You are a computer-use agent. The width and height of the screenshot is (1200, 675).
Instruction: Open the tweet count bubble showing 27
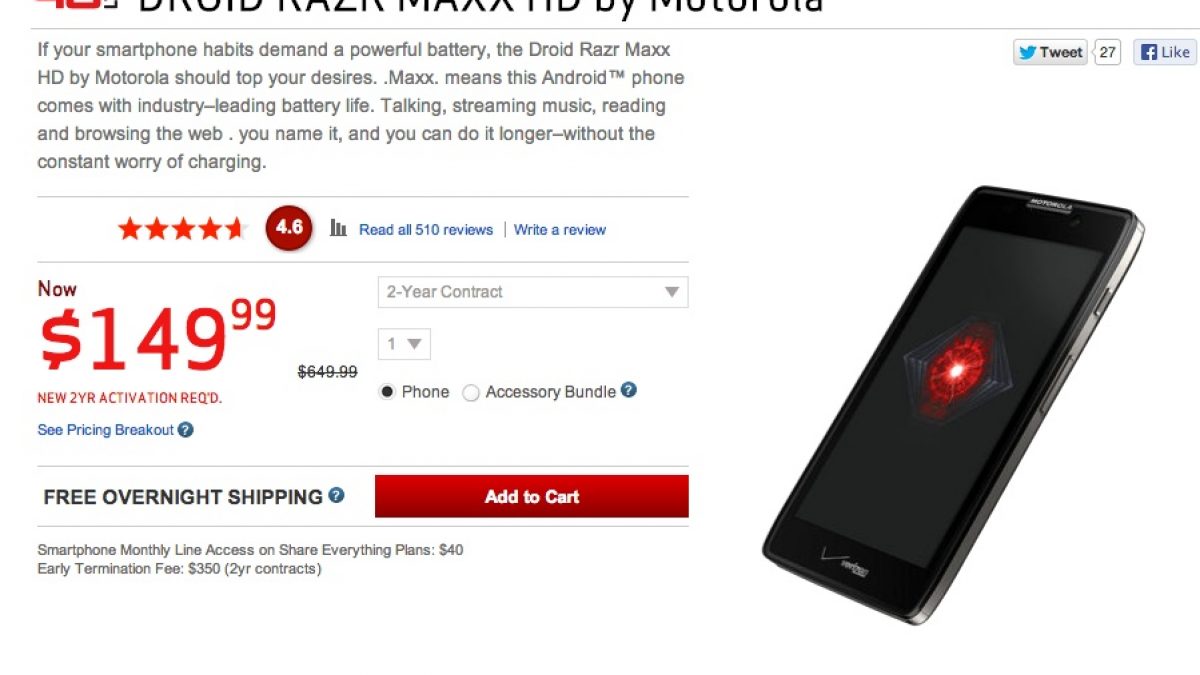tap(1107, 52)
